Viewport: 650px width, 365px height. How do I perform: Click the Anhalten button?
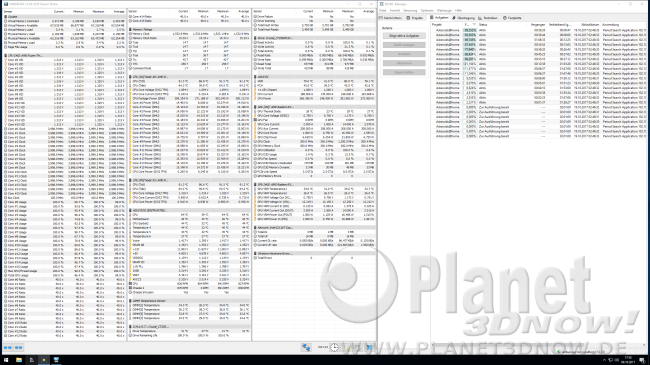404,54
